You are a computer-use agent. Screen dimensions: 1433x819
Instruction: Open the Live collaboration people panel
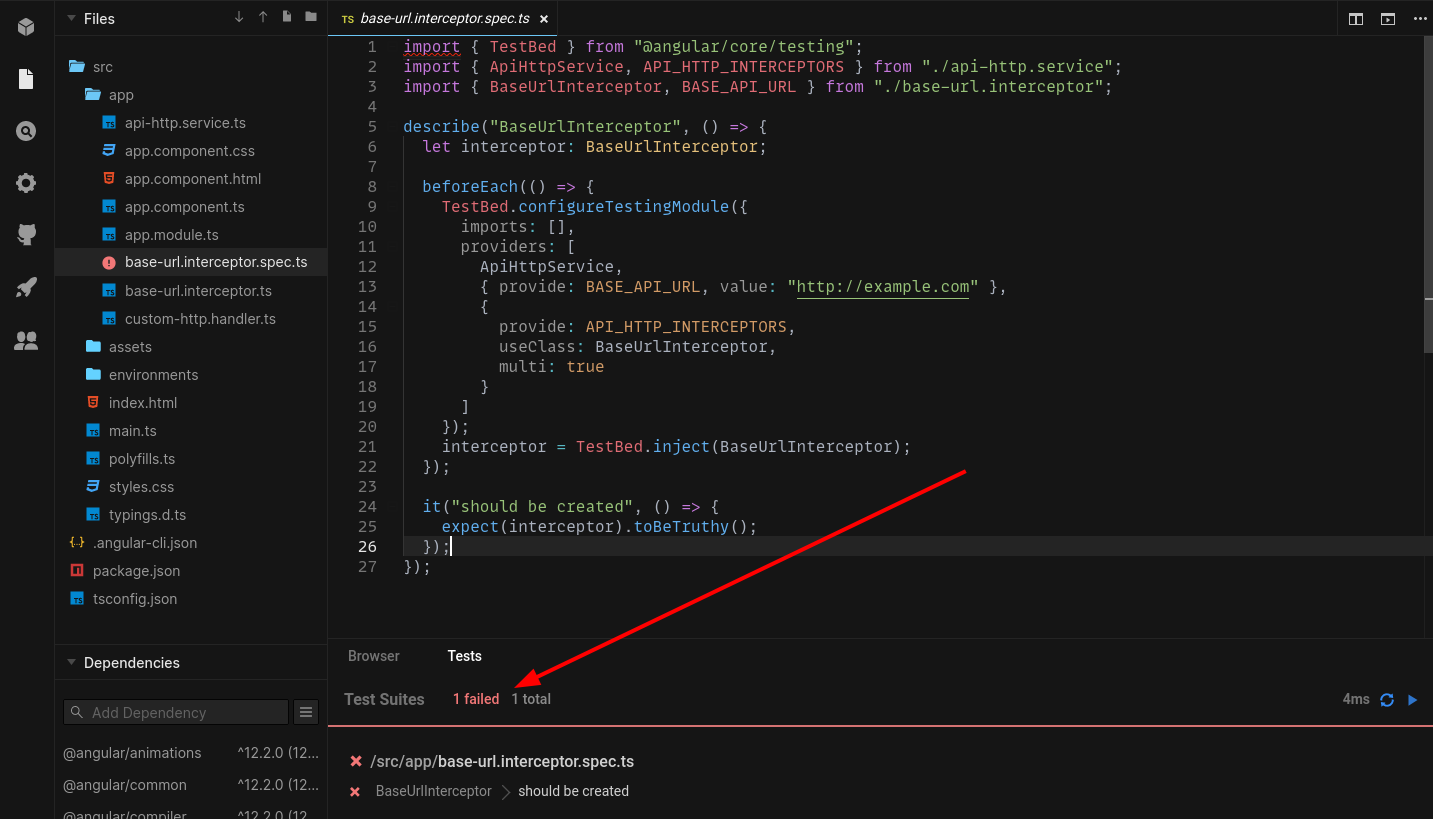[26, 341]
